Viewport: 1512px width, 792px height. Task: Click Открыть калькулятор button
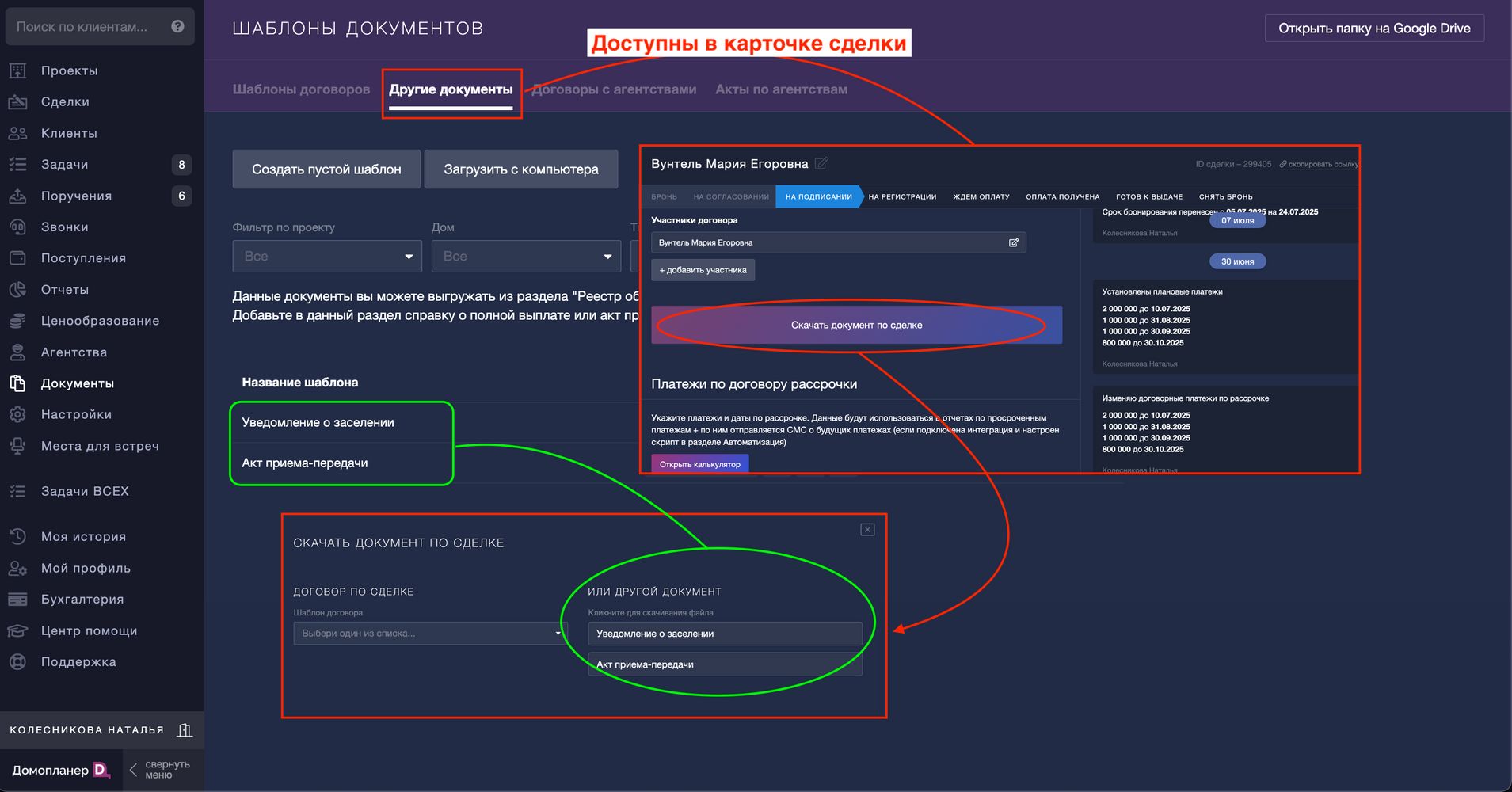click(x=700, y=464)
